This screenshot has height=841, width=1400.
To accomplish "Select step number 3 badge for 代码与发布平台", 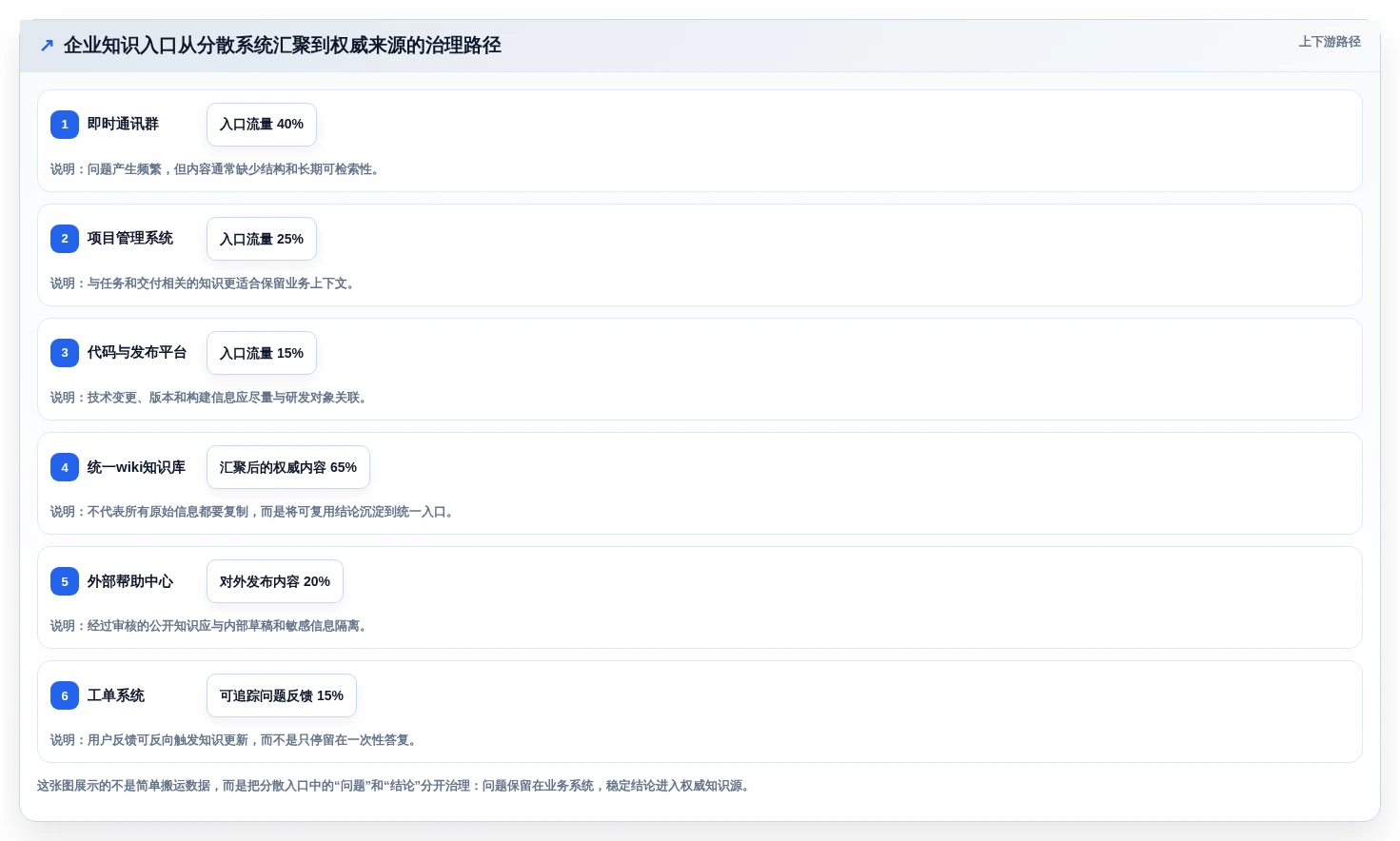I will pos(65,353).
